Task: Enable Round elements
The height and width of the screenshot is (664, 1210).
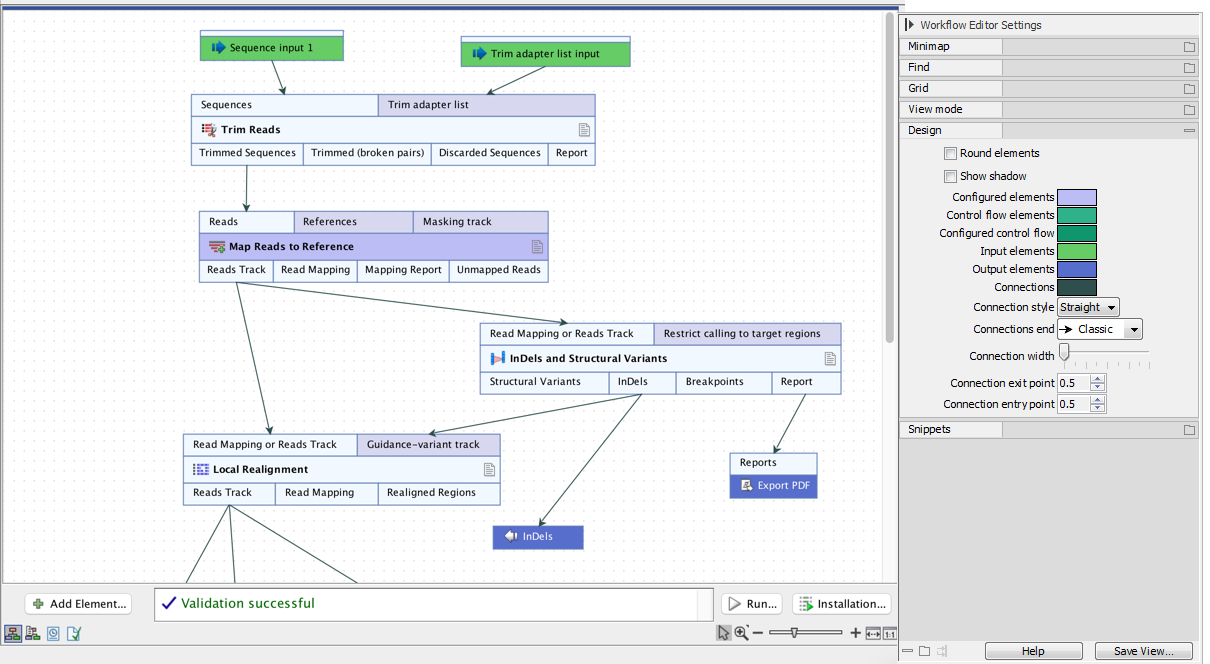Action: (x=949, y=153)
